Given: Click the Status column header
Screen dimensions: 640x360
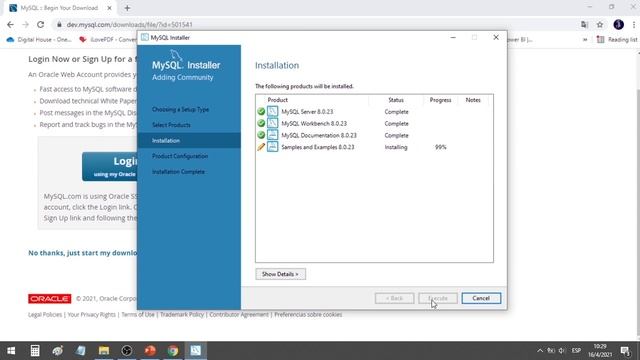Looking at the screenshot, I should 396,100.
